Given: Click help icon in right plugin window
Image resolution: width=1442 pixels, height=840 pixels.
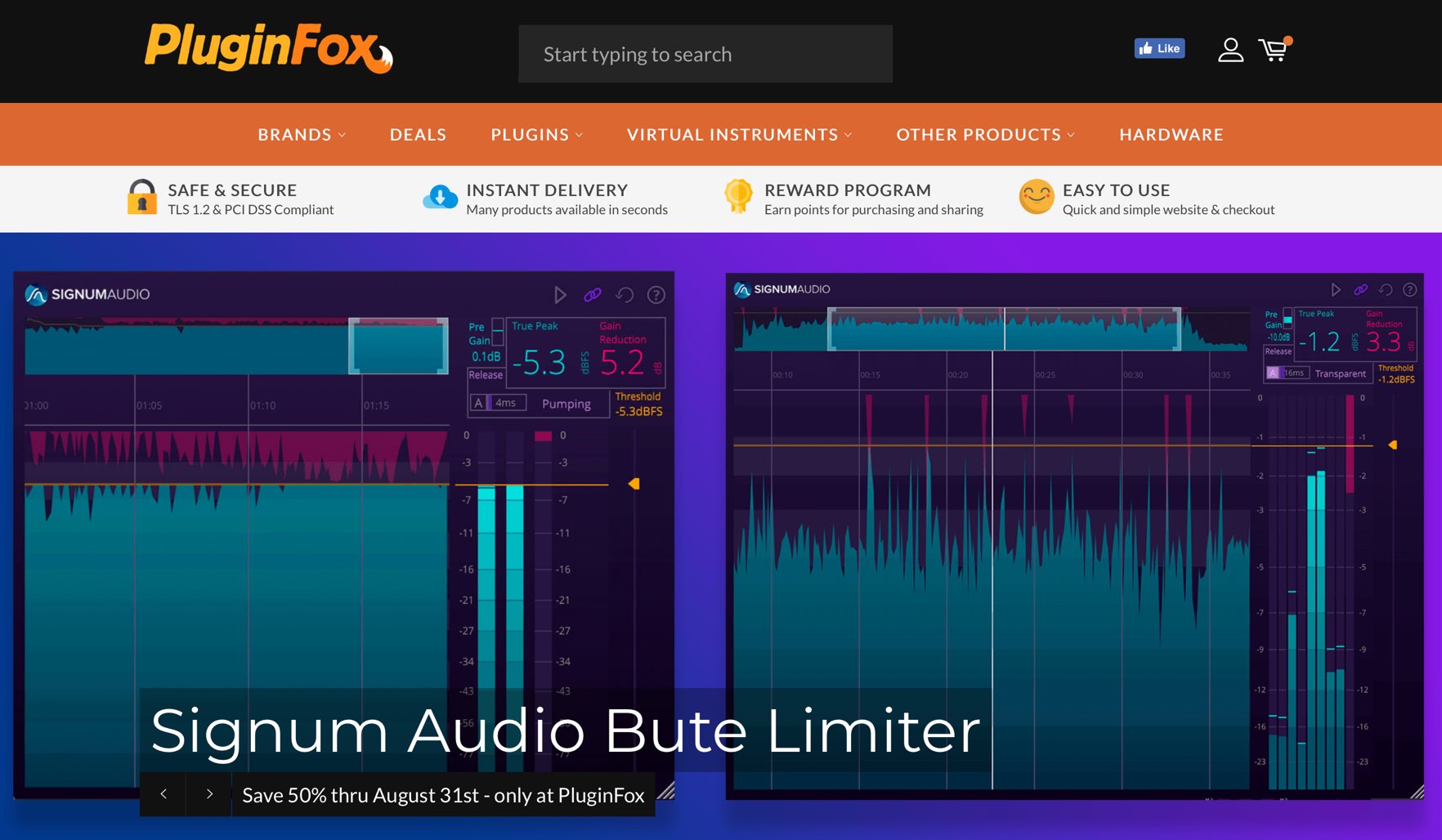Looking at the screenshot, I should pos(1410,290).
